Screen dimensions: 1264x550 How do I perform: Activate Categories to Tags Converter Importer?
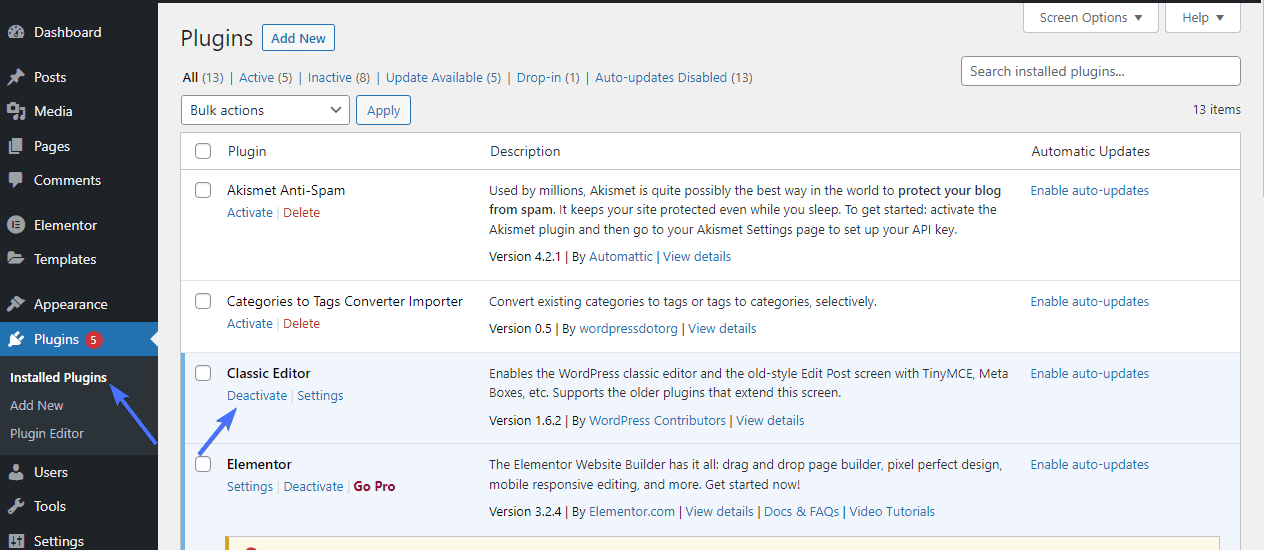pos(250,323)
